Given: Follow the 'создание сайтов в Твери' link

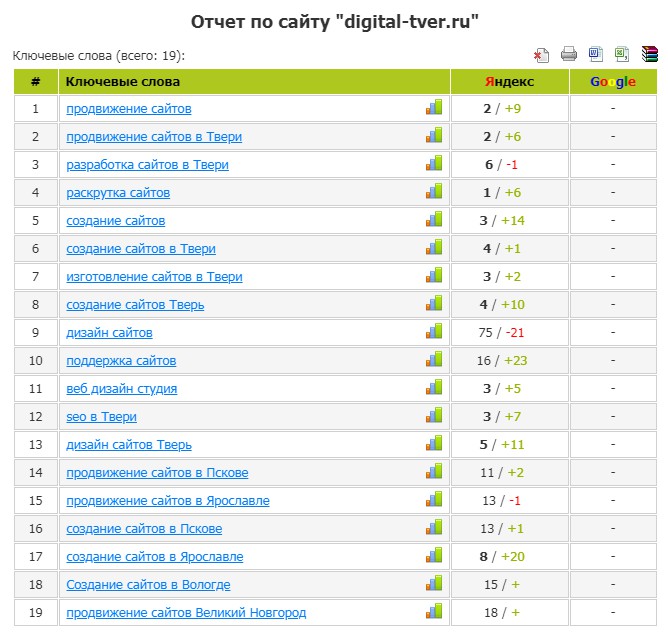Looking at the screenshot, I should click(x=141, y=249).
